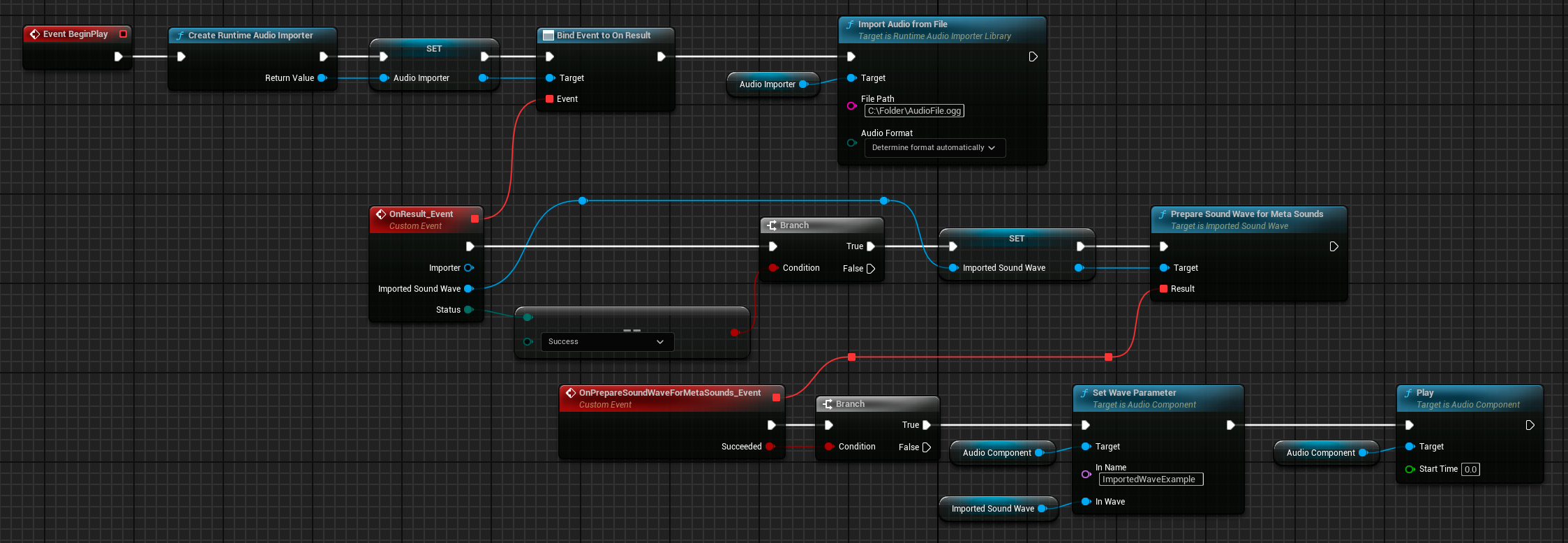Click the Event BeginPlay node diamond icon

pyautogui.click(x=34, y=34)
